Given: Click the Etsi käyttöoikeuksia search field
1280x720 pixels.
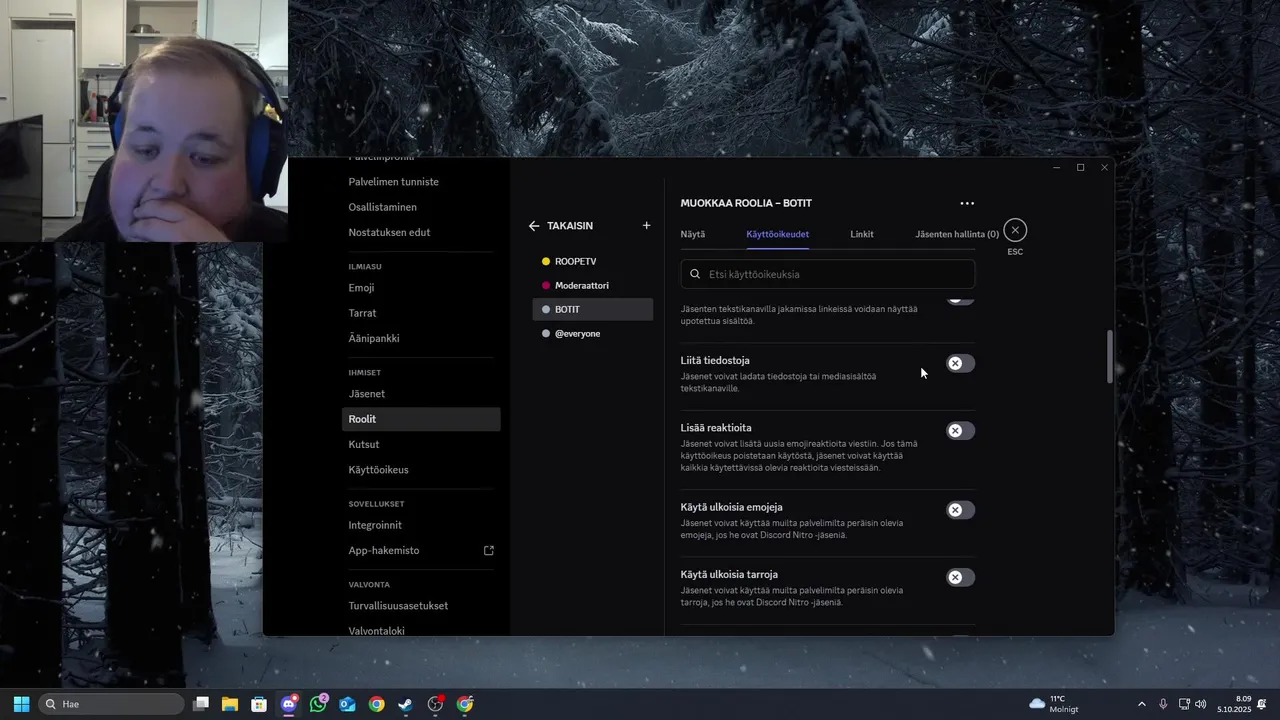Looking at the screenshot, I should (828, 274).
